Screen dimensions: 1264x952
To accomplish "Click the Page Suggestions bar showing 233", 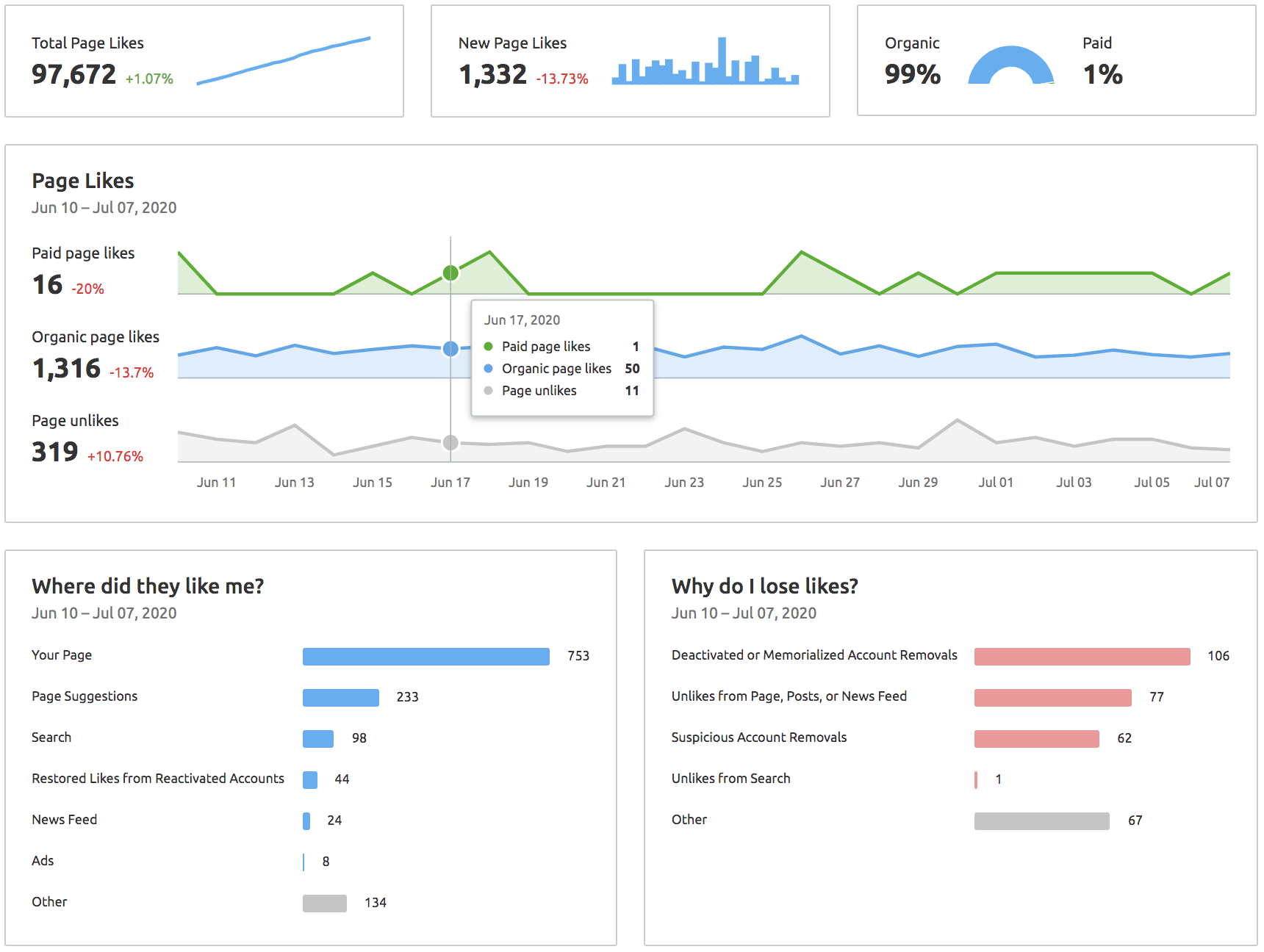I will [341, 698].
